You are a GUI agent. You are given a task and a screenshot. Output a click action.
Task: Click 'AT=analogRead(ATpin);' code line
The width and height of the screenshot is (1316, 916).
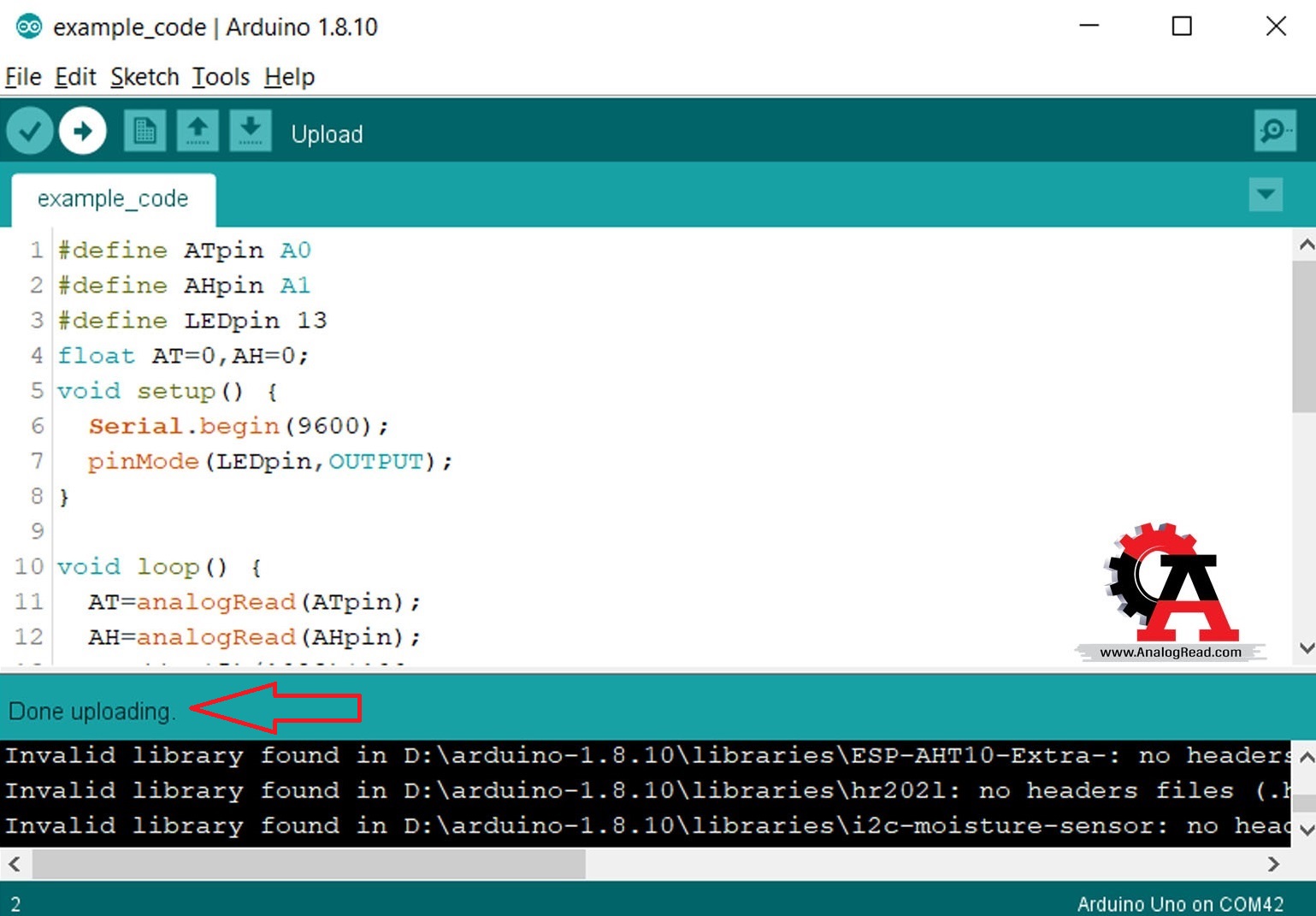pos(255,602)
